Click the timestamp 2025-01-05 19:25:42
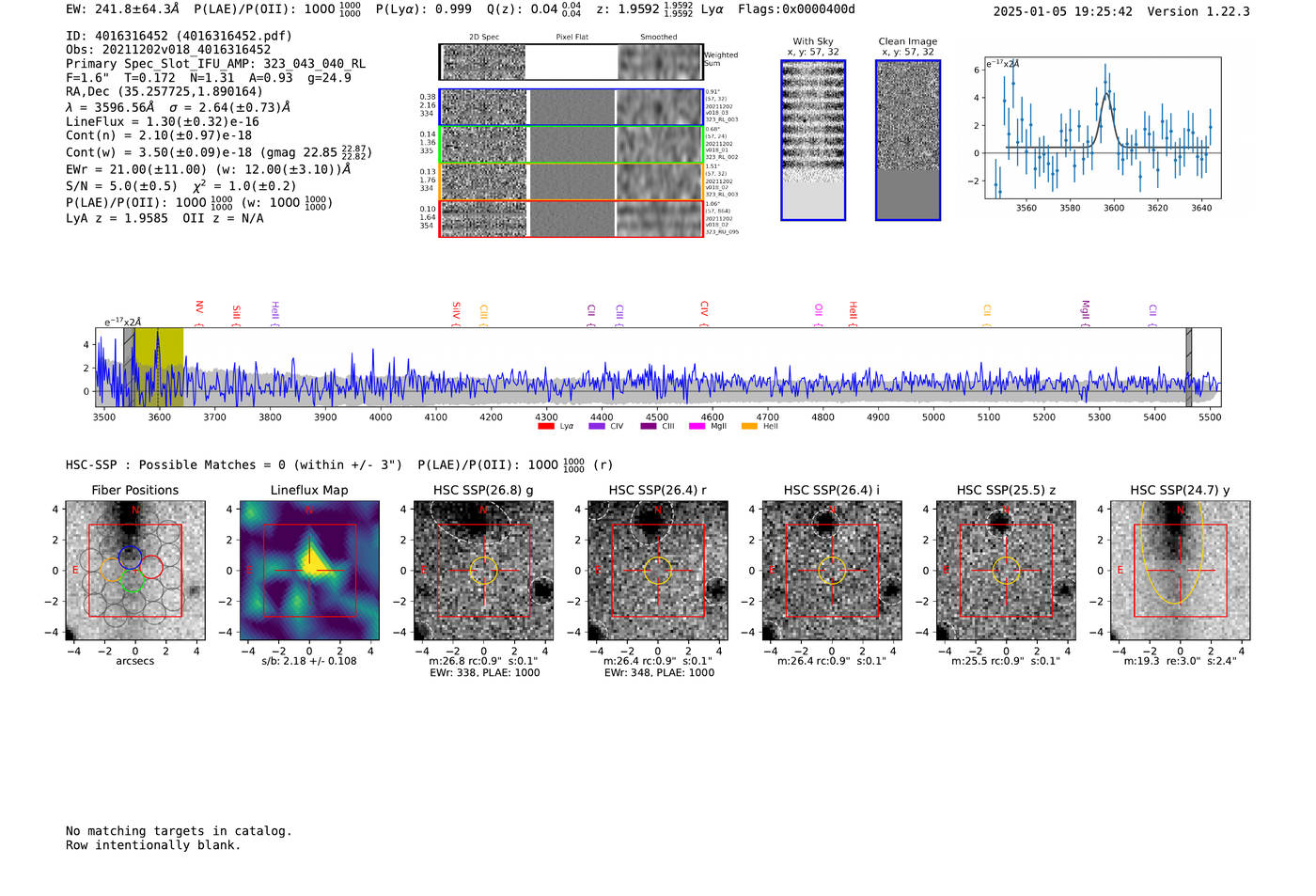The height and width of the screenshot is (896, 1316). pyautogui.click(x=1063, y=11)
